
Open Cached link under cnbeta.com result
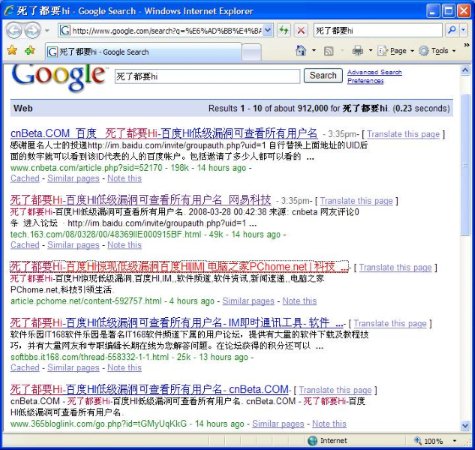coord(25,178)
